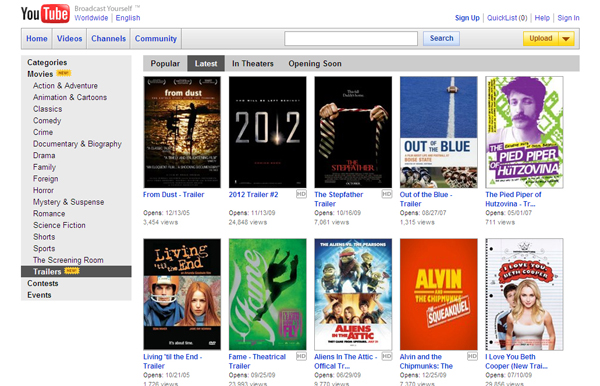This screenshot has height=386, width=600.
Task: Click Aliens In The Attic title link
Action: point(346,361)
